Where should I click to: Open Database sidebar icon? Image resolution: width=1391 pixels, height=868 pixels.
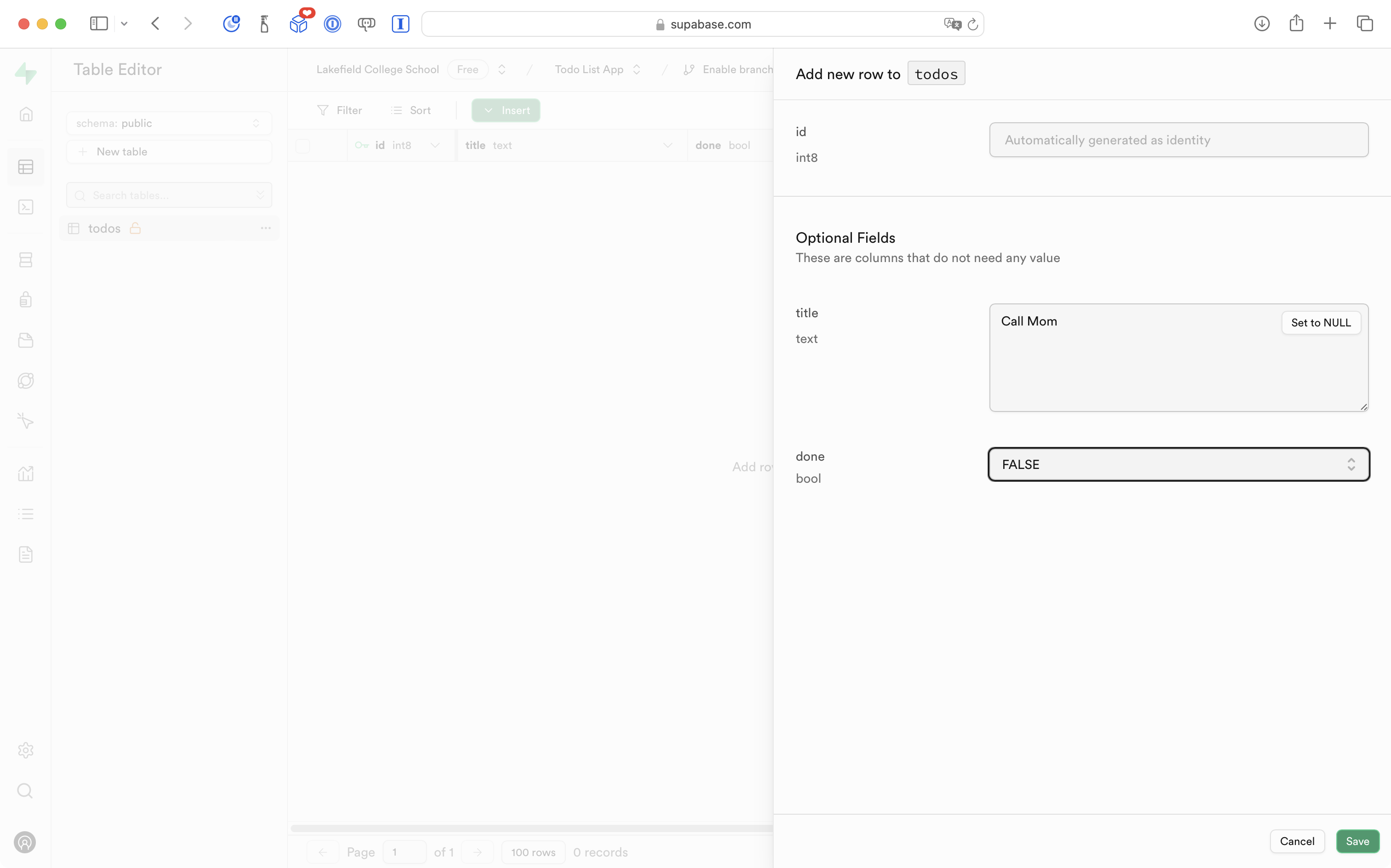click(26, 260)
